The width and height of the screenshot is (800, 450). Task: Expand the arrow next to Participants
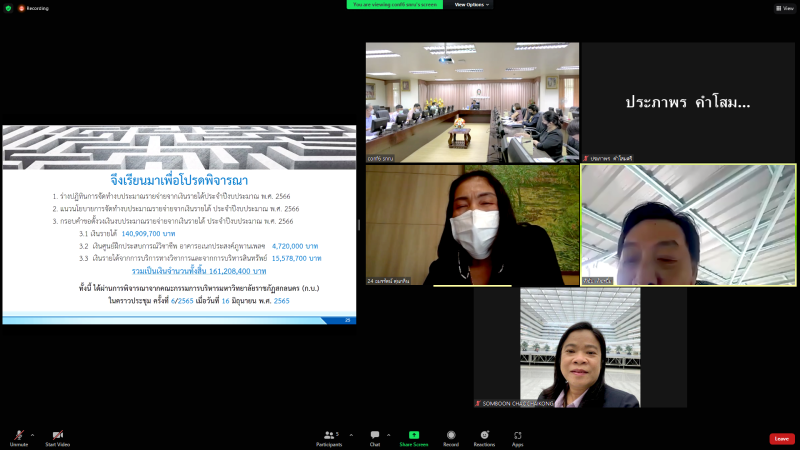[x=351, y=435]
